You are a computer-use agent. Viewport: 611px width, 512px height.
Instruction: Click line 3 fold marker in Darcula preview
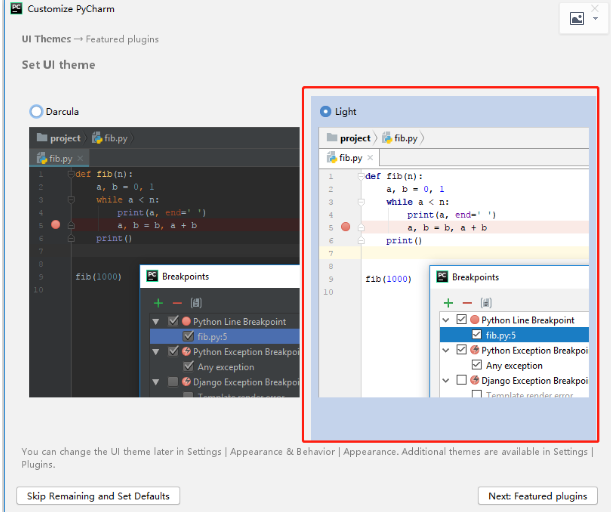pos(71,200)
